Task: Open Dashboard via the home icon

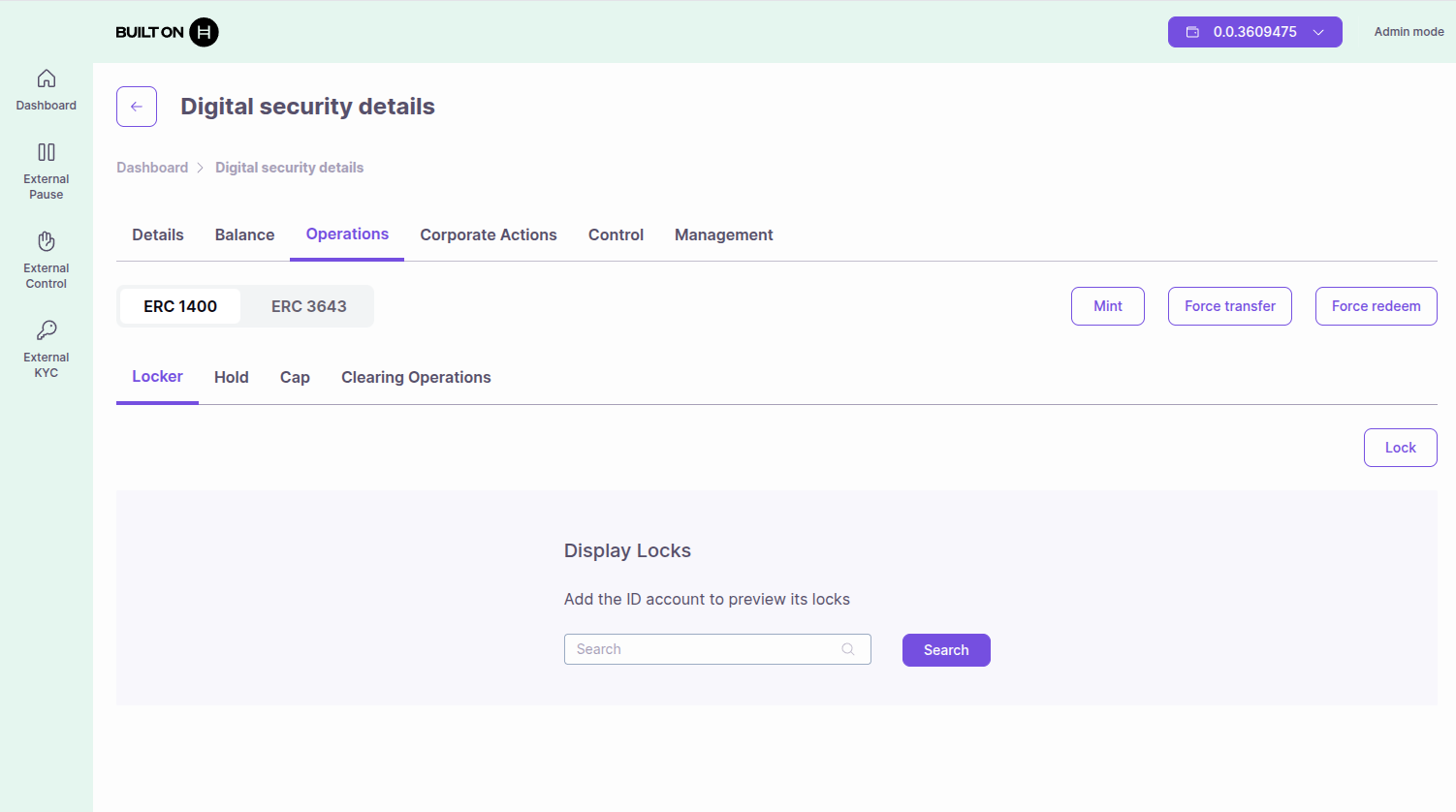Action: click(47, 78)
